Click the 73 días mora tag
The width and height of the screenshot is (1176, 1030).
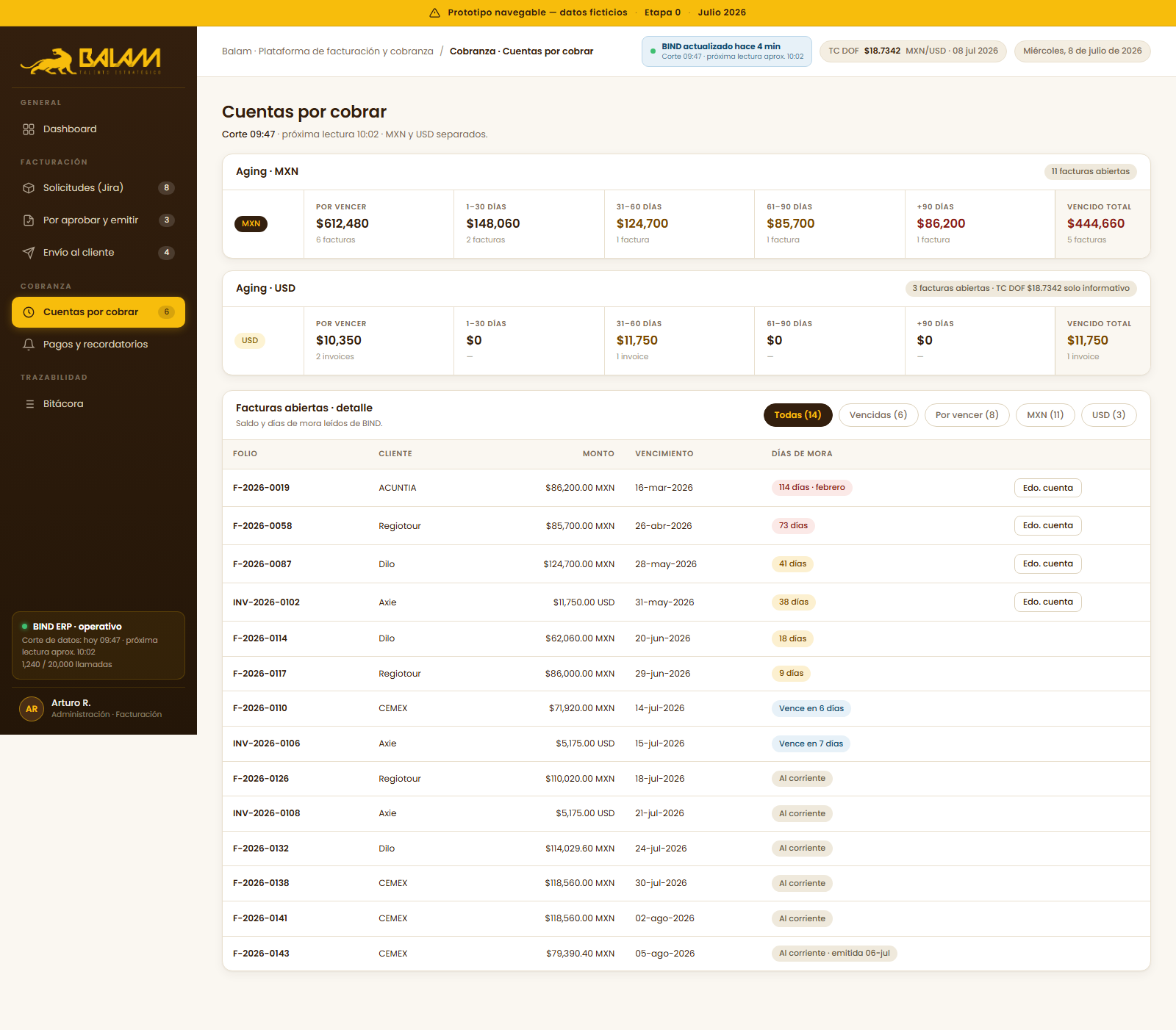(x=793, y=525)
